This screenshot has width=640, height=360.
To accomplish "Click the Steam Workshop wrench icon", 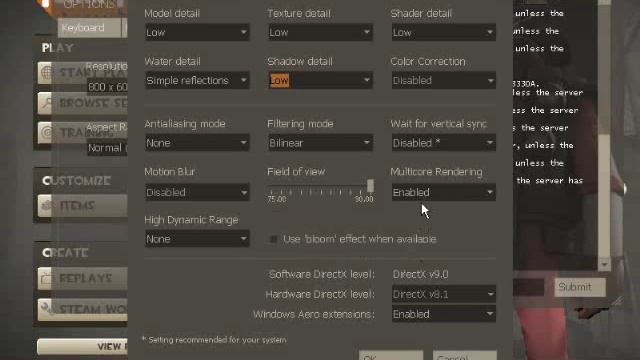I will tap(45, 309).
